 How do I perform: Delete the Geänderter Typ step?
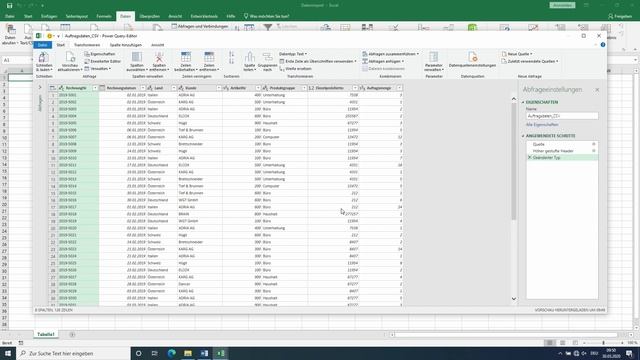530,158
